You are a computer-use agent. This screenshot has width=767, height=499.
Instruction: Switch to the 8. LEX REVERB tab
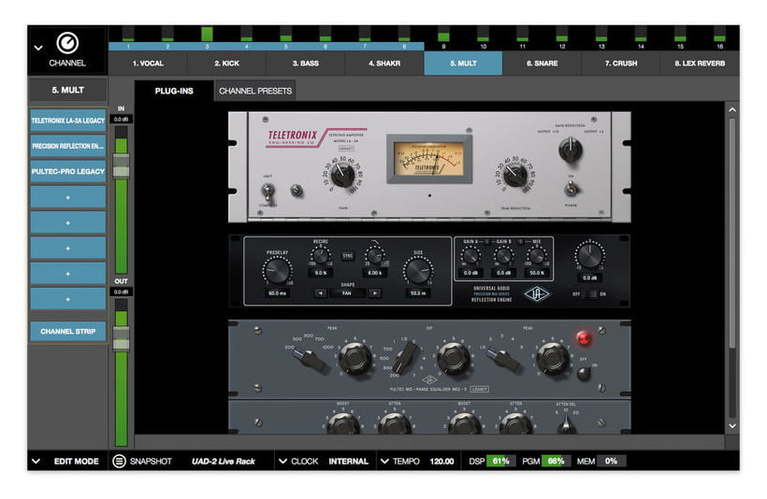pyautogui.click(x=700, y=63)
